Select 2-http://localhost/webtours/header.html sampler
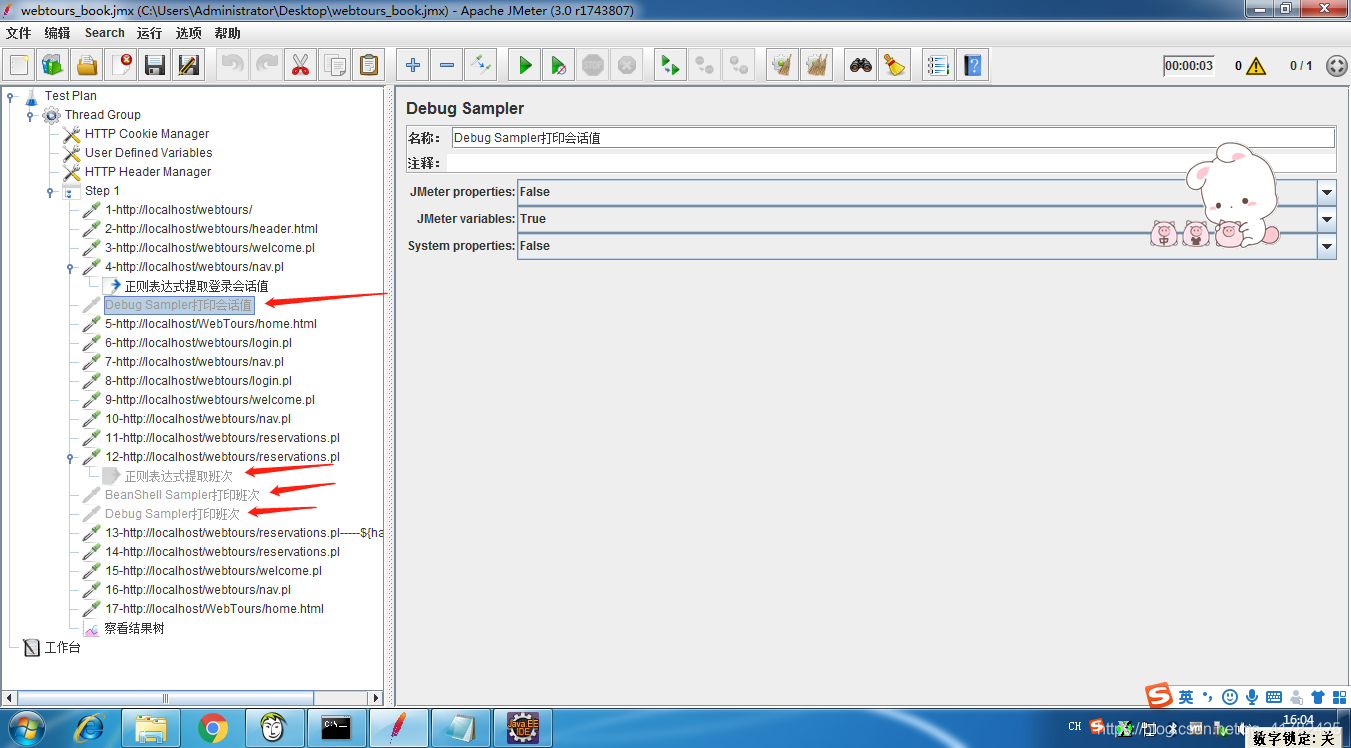This screenshot has height=748, width=1351. (x=211, y=229)
